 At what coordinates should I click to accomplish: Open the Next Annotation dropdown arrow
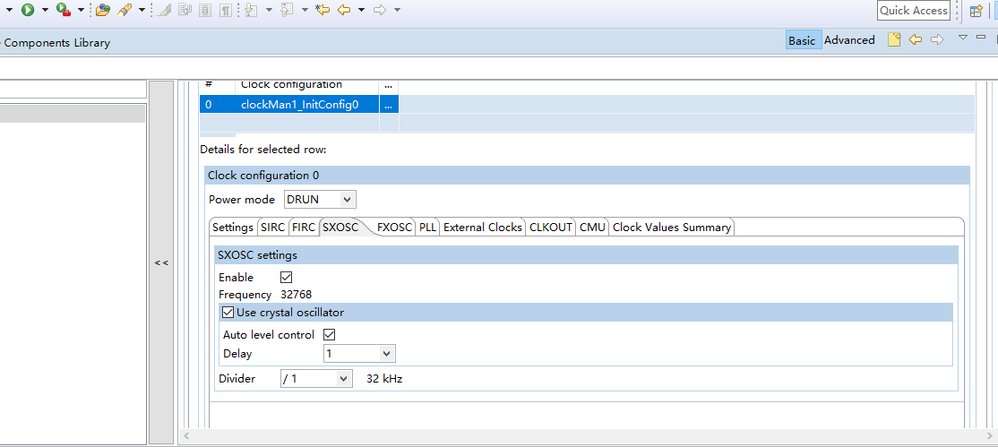pyautogui.click(x=269, y=10)
